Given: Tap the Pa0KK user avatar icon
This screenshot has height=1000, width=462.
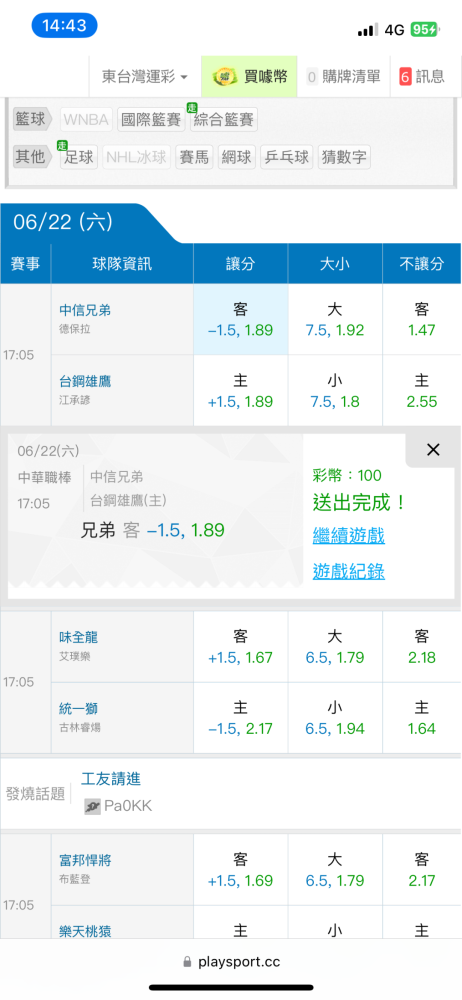Looking at the screenshot, I should 93,806.
